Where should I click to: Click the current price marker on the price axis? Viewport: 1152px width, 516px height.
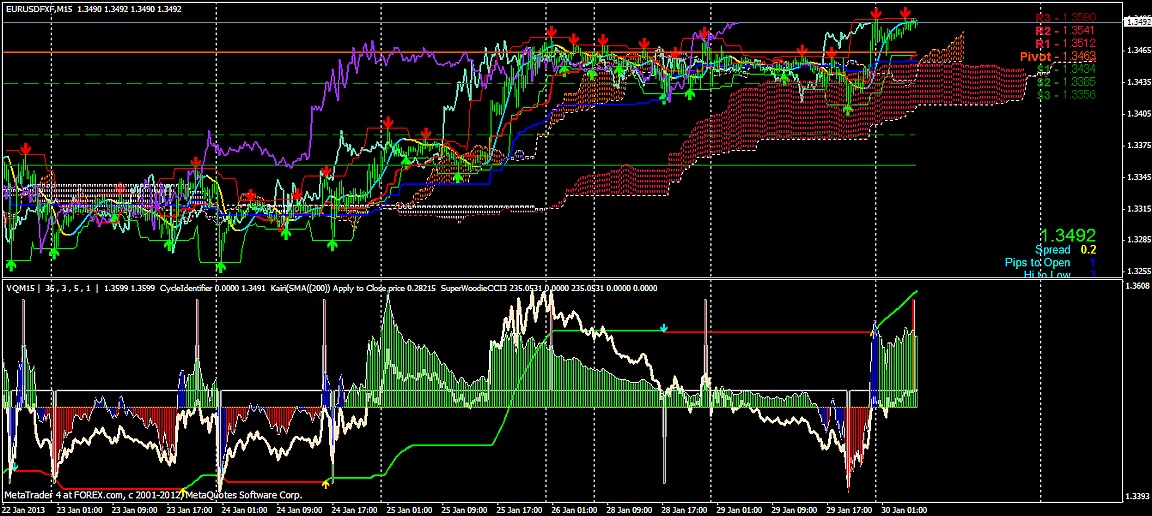[1137, 20]
